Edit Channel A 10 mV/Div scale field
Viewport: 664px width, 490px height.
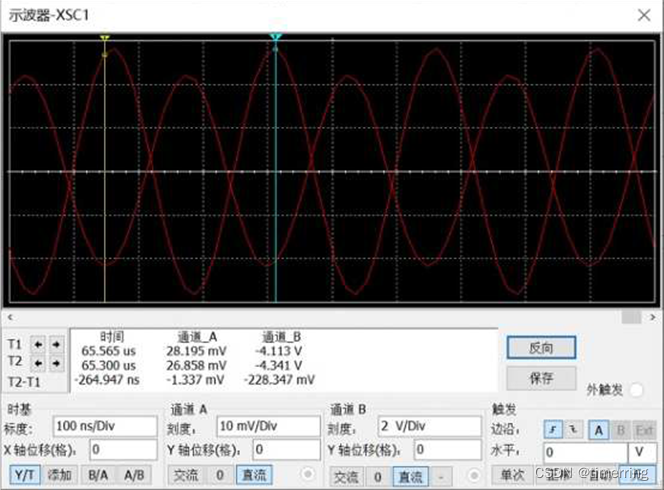point(268,426)
